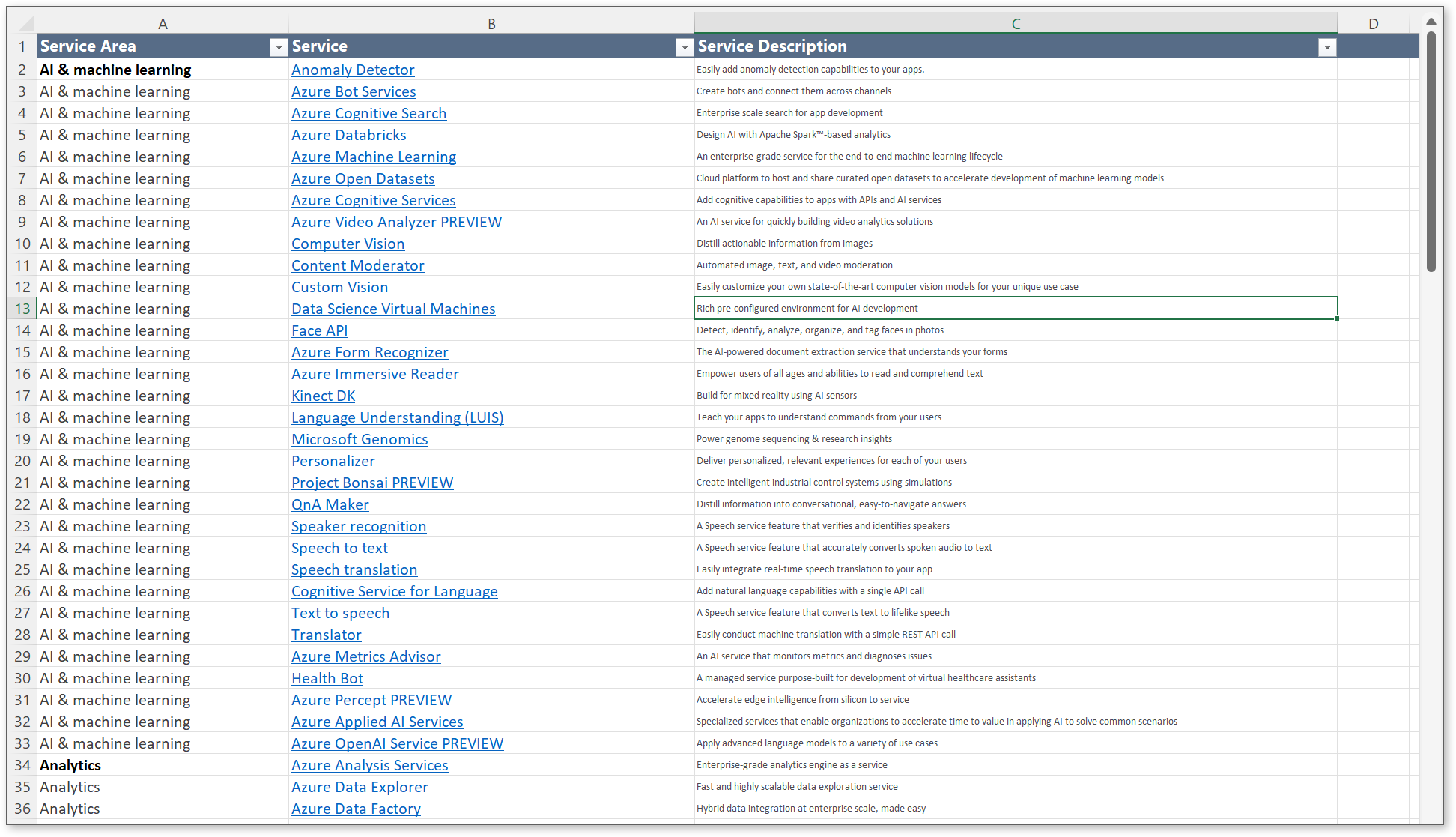
Task: Select cell 'Enterprise-grade analytics engine as a service'
Action: (1016, 765)
